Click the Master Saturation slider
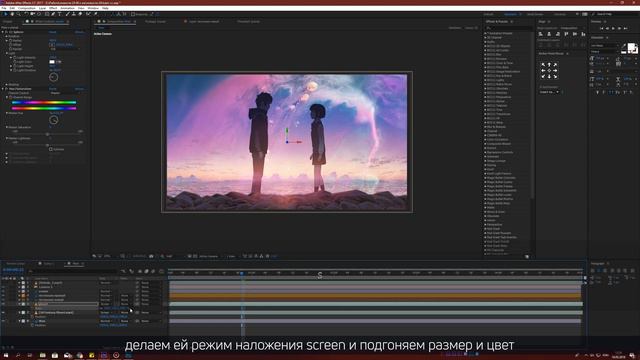 47,134
